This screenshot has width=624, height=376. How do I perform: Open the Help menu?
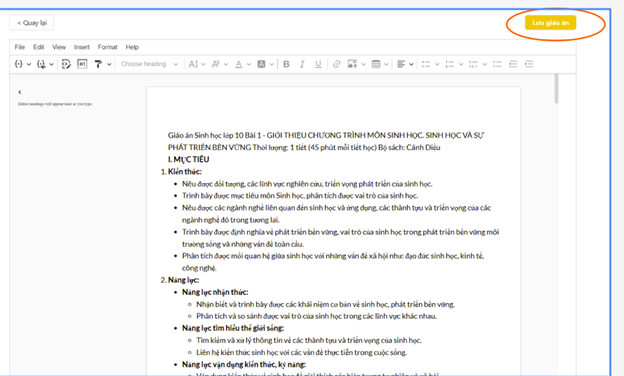(132, 47)
